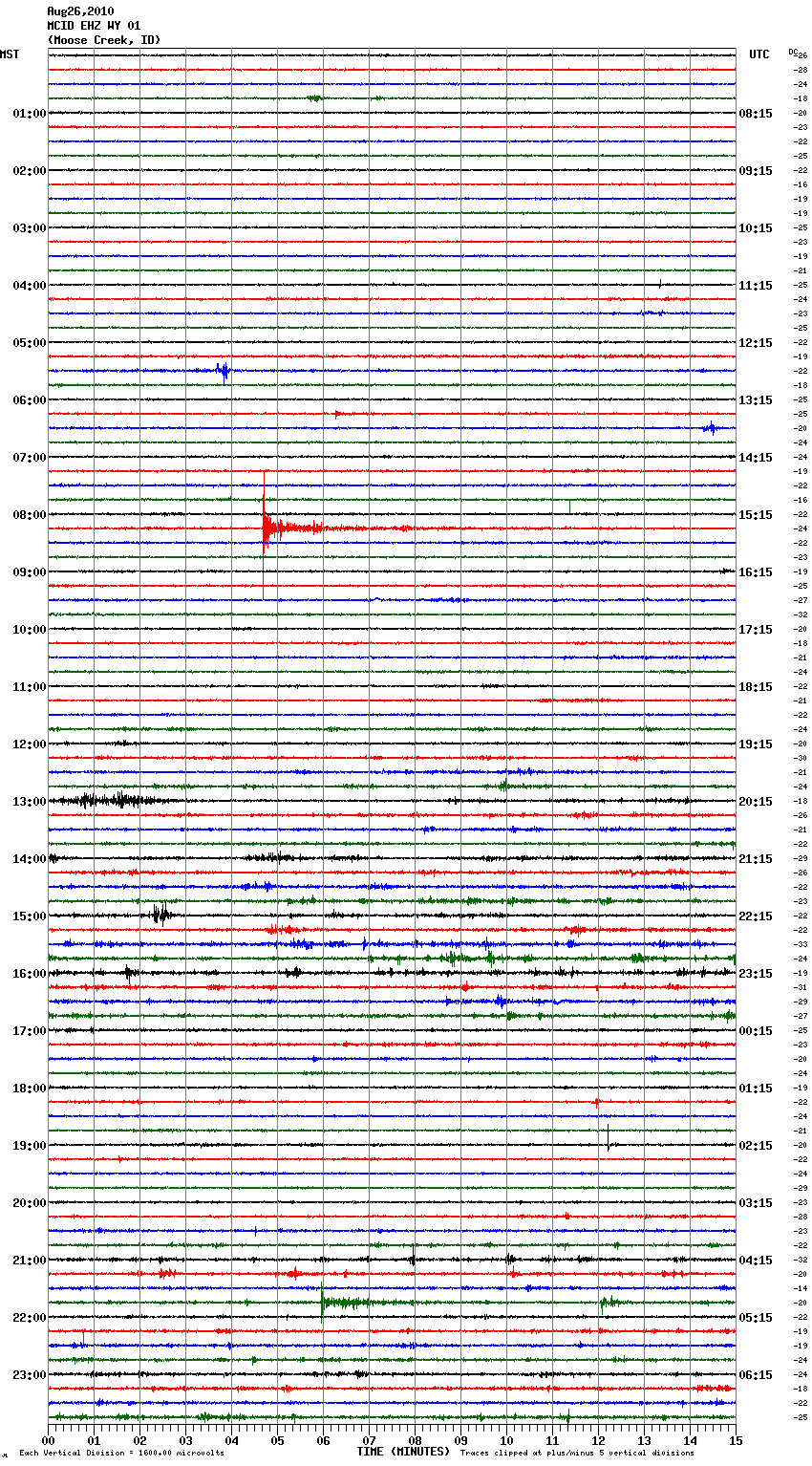Click the 14:15 UTC row label
Screen dimensions: 812x1466
pyautogui.click(x=756, y=458)
